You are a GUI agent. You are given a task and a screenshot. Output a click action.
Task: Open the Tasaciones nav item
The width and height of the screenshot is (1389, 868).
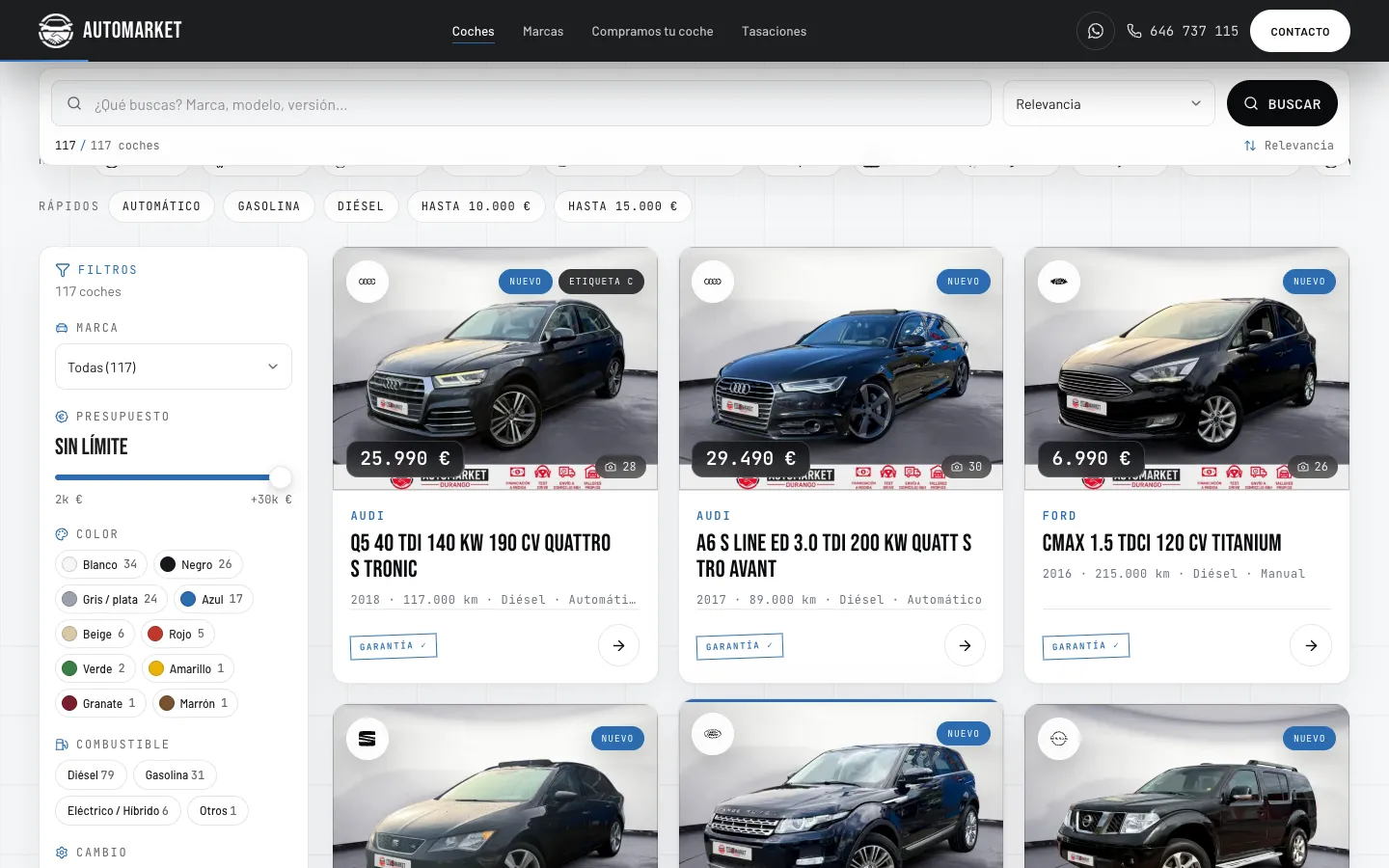pyautogui.click(x=774, y=31)
